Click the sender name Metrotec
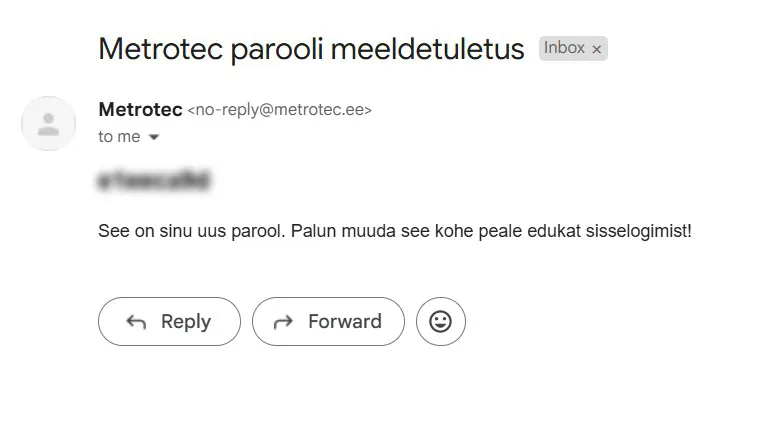Screen dimensions: 783x445 pos(140,109)
